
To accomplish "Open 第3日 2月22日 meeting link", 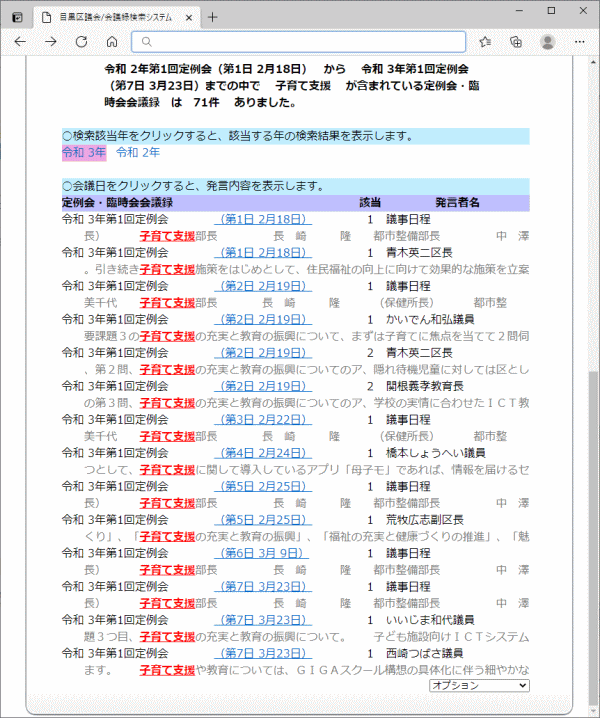I will tap(263, 420).
